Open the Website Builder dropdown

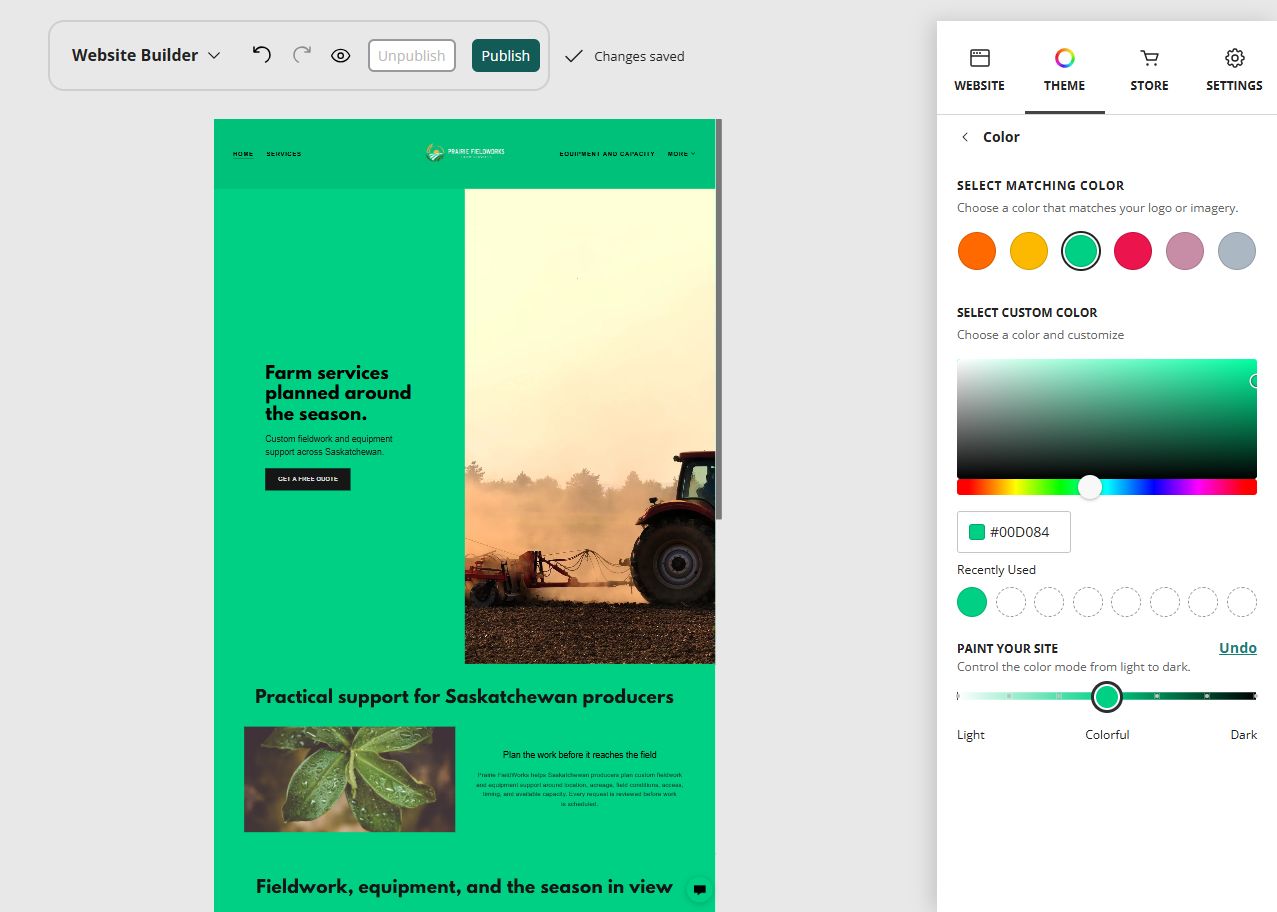coord(146,55)
